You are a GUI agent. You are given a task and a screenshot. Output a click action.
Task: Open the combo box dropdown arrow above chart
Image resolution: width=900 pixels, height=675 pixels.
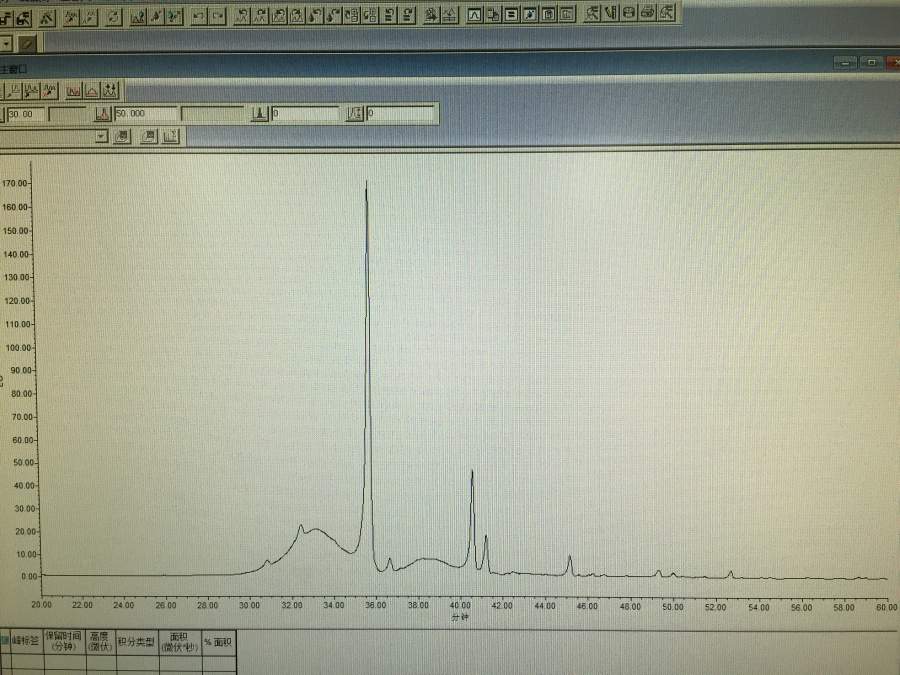pos(101,136)
